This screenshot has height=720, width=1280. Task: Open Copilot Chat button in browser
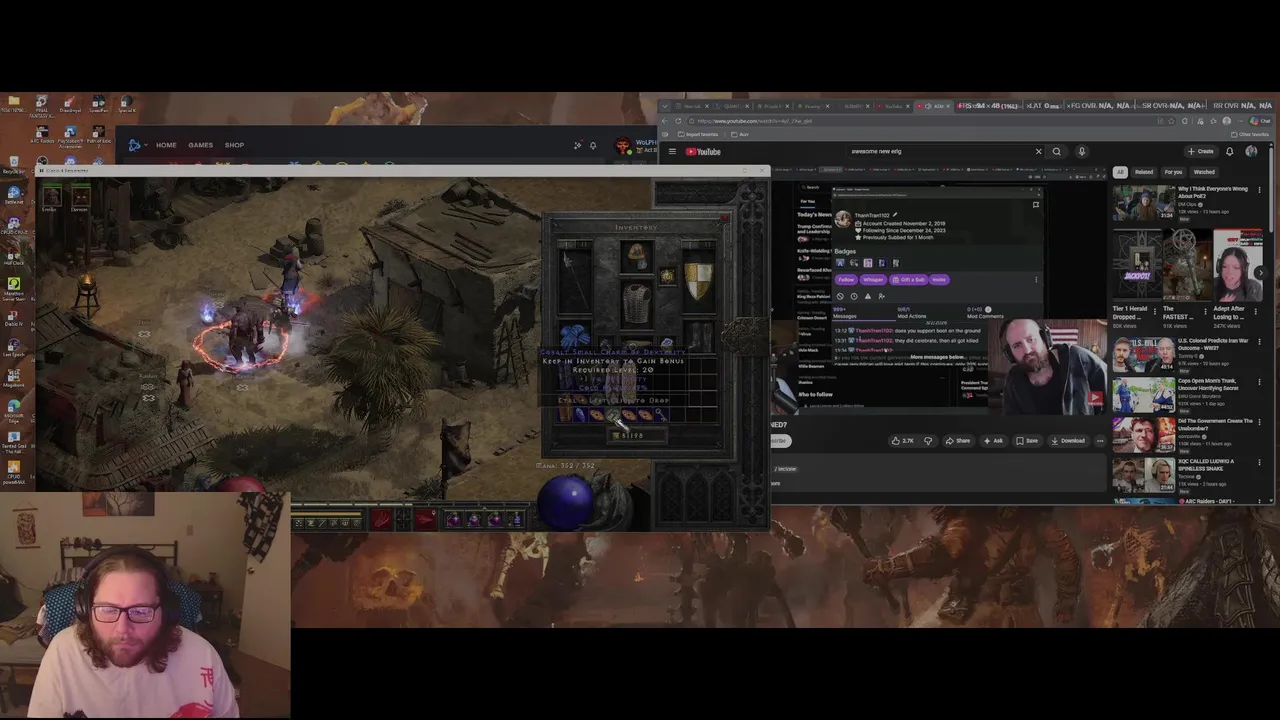[1258, 121]
